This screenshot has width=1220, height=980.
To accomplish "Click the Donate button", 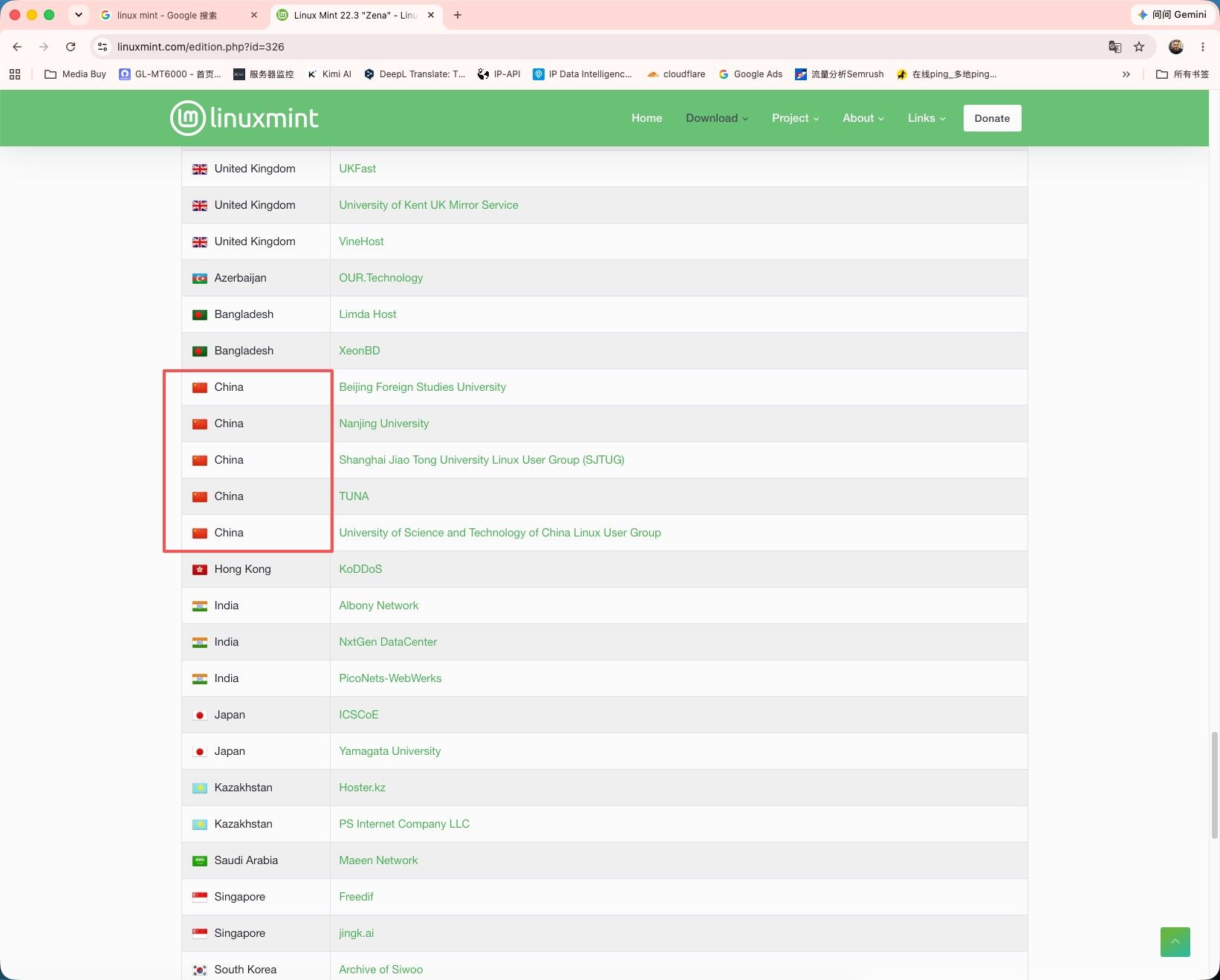I will (992, 118).
